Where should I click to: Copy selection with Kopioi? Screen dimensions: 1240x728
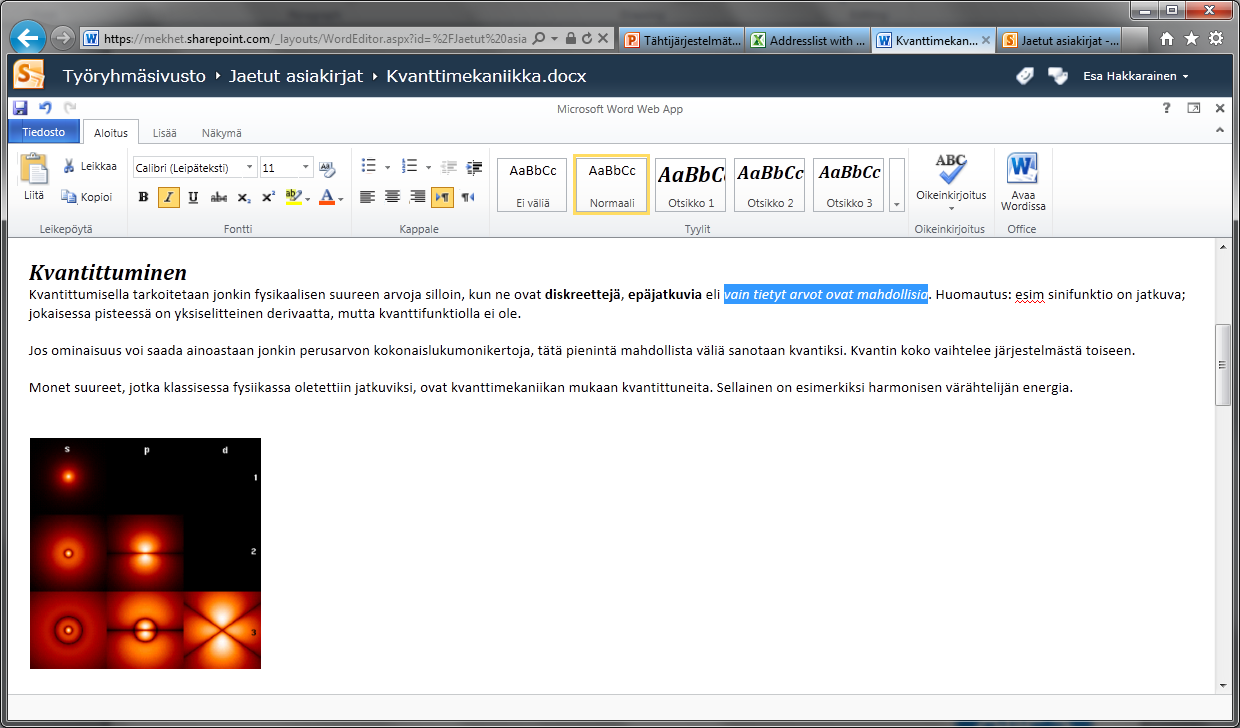coord(87,197)
